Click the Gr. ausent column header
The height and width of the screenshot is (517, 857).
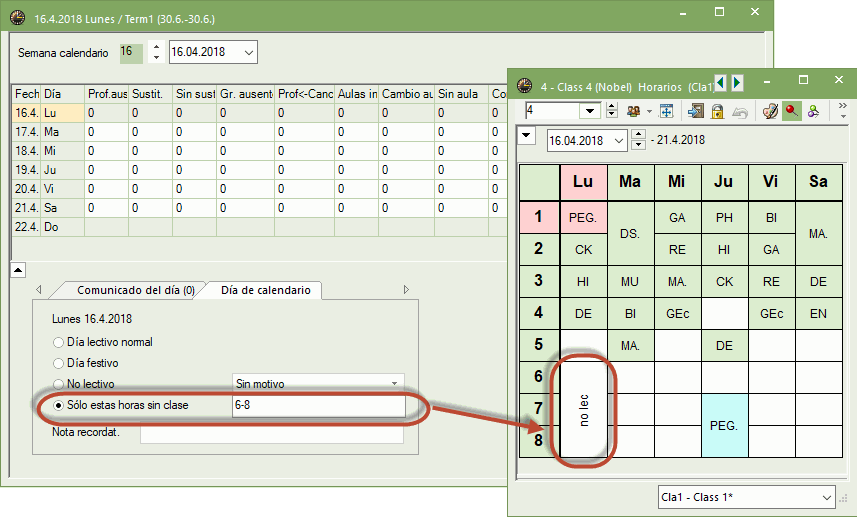pos(246,94)
